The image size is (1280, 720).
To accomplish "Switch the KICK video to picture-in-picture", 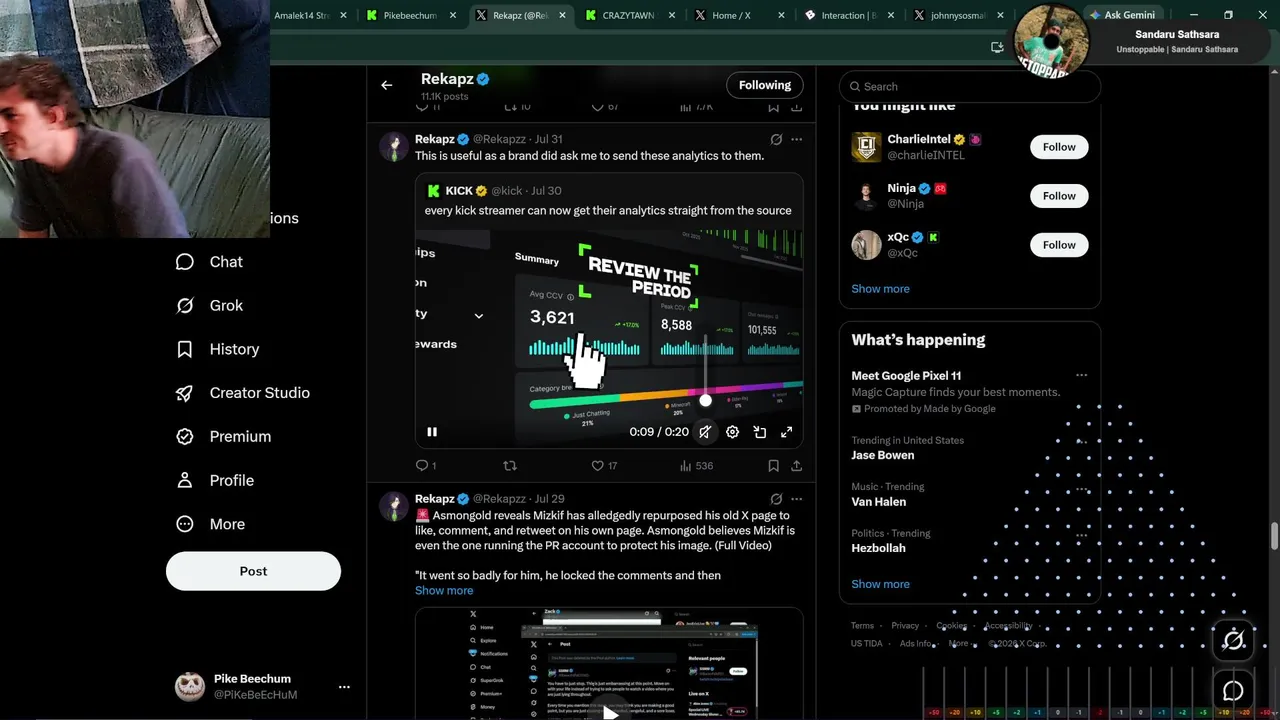I will click(760, 432).
